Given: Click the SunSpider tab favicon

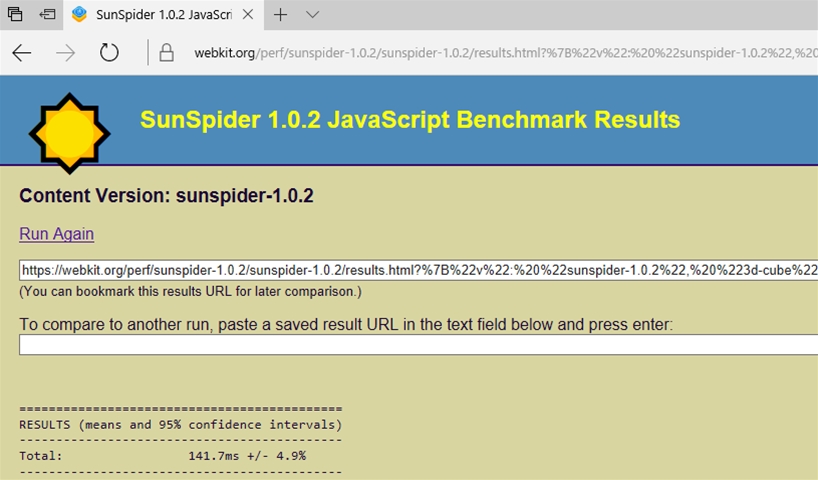Looking at the screenshot, I should click(79, 14).
